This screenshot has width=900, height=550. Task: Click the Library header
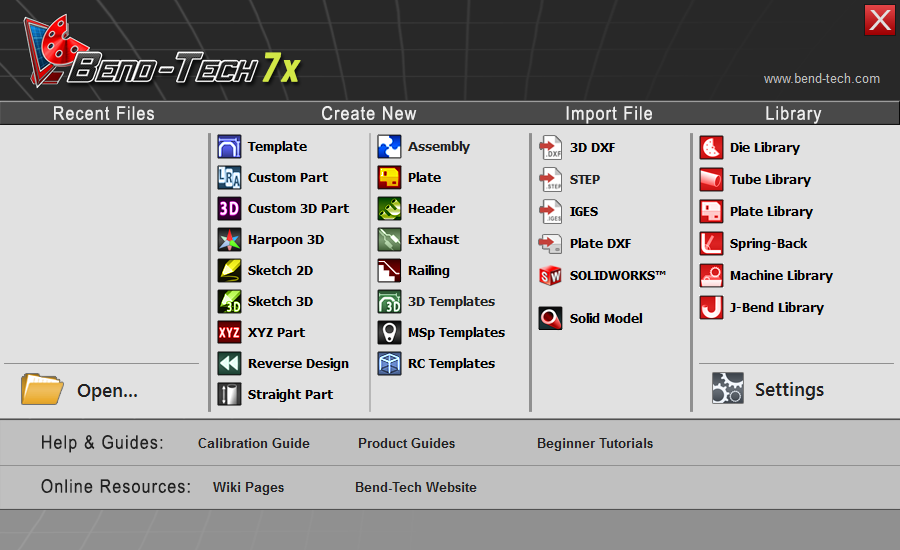793,114
